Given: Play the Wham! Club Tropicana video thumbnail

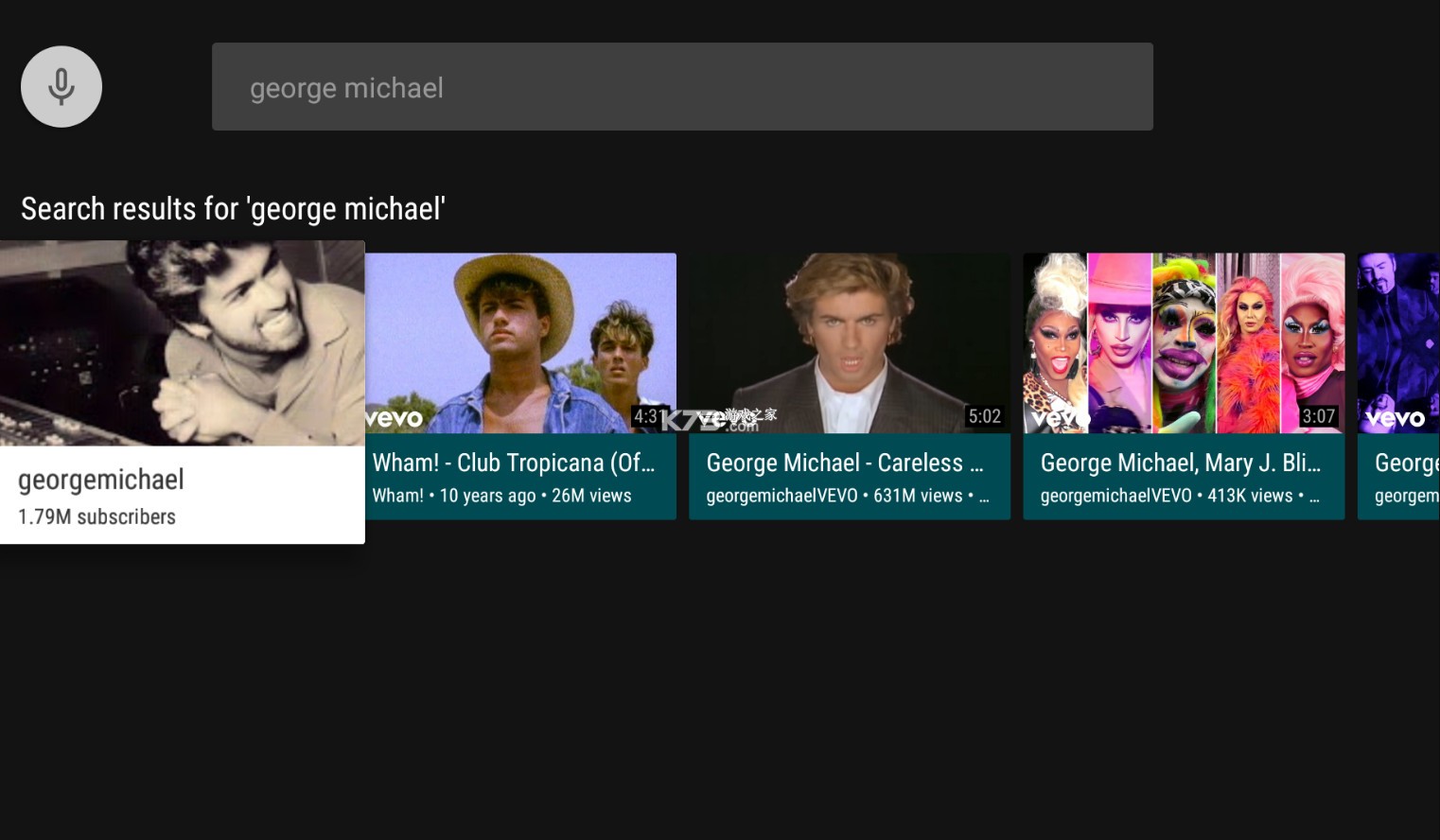Looking at the screenshot, I should 520,342.
